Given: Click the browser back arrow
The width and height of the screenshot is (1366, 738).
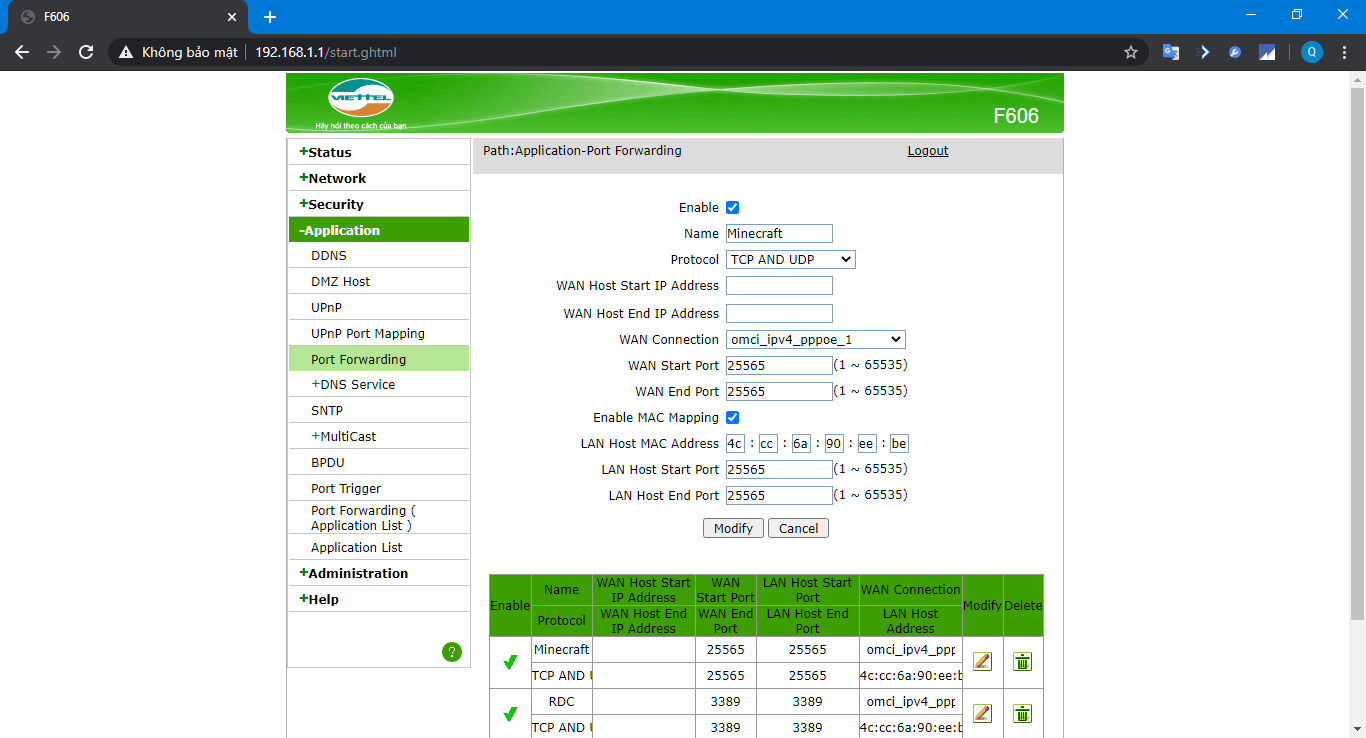Looking at the screenshot, I should tap(22, 52).
